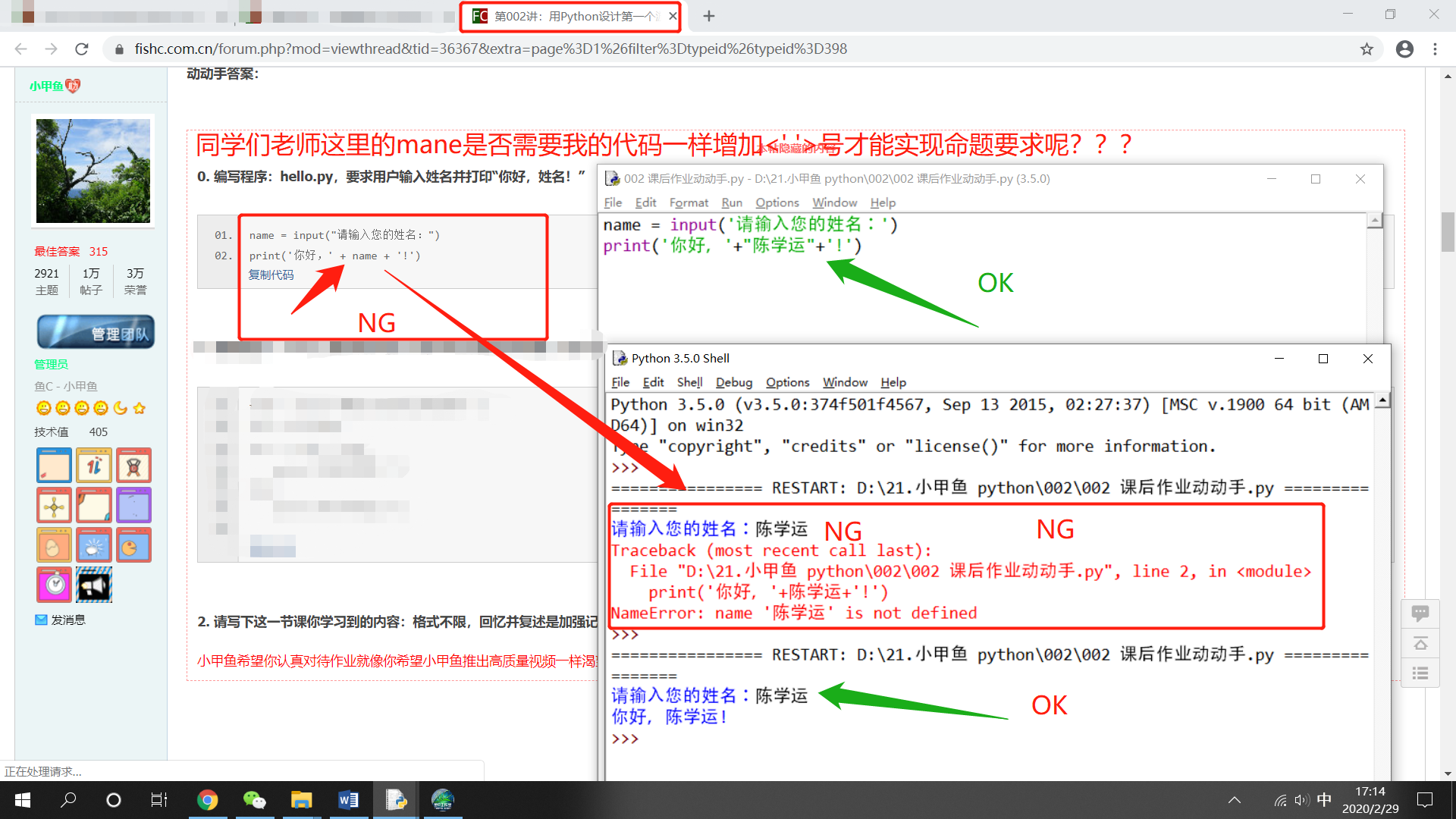Open Format menu in the IDLE editor window
This screenshot has width=1456, height=819.
click(x=689, y=202)
